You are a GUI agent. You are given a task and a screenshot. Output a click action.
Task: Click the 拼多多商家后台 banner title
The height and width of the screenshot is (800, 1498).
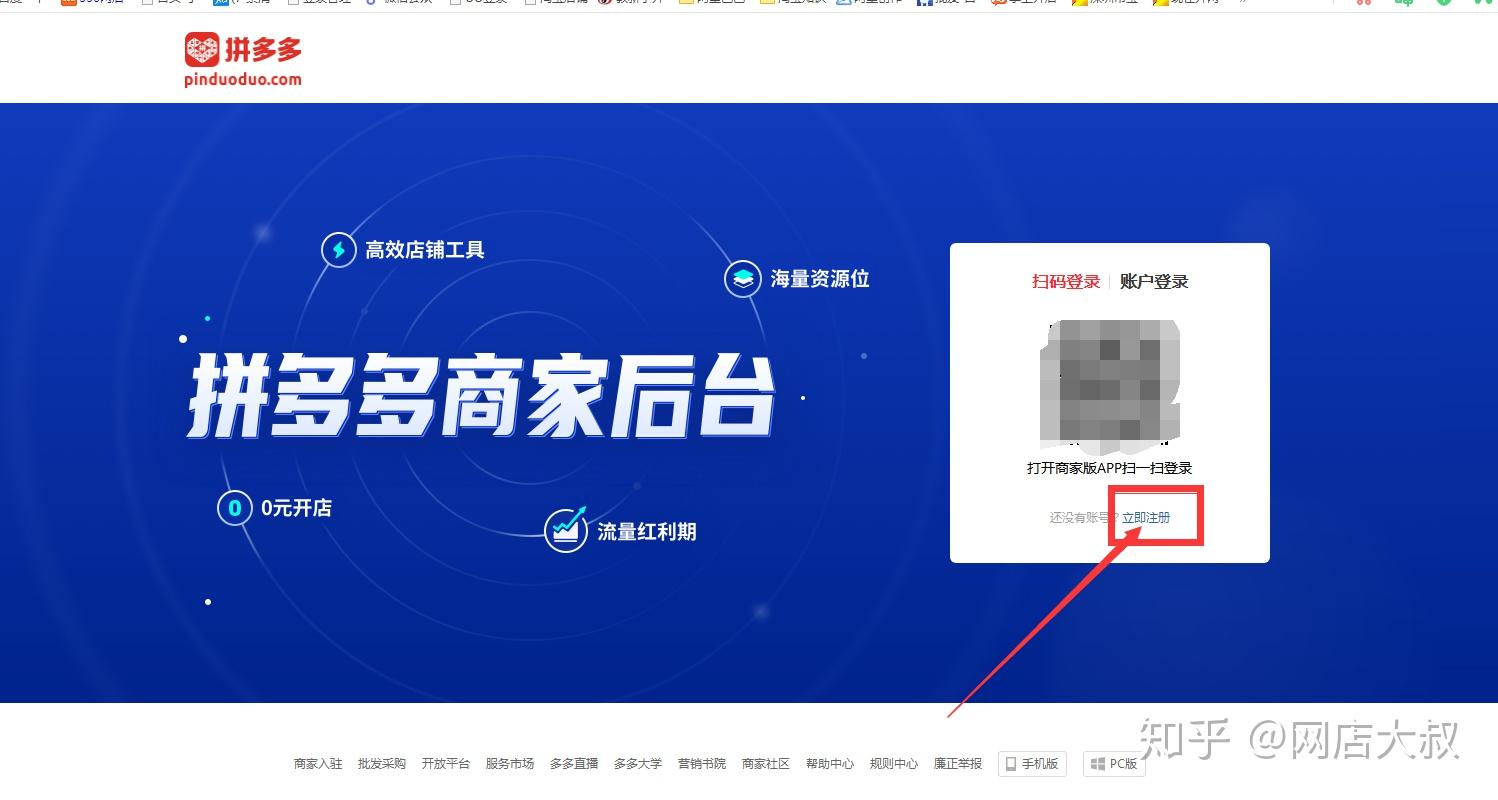pos(481,398)
